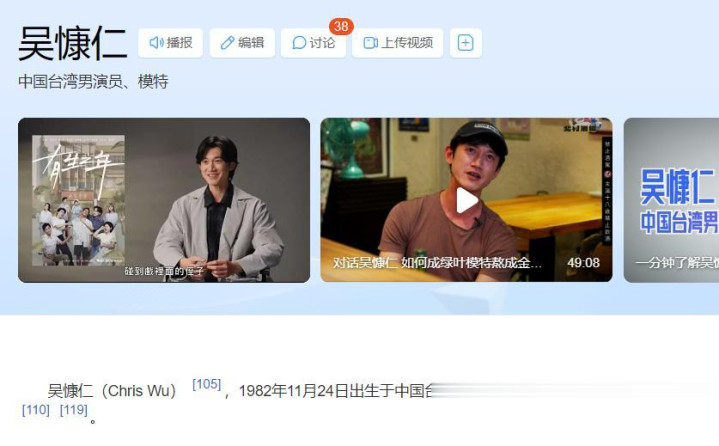Open the 一分钟了解 video thumbnail
This screenshot has height=446, width=719.
671,200
